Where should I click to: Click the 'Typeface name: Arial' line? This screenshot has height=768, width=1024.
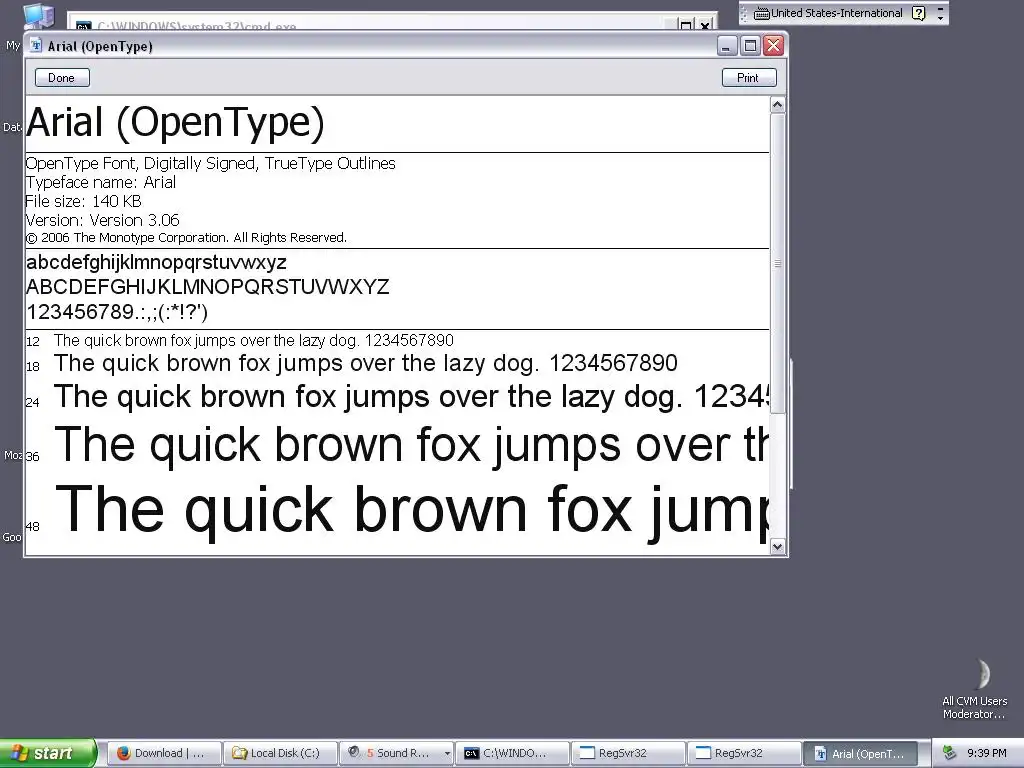pos(101,182)
